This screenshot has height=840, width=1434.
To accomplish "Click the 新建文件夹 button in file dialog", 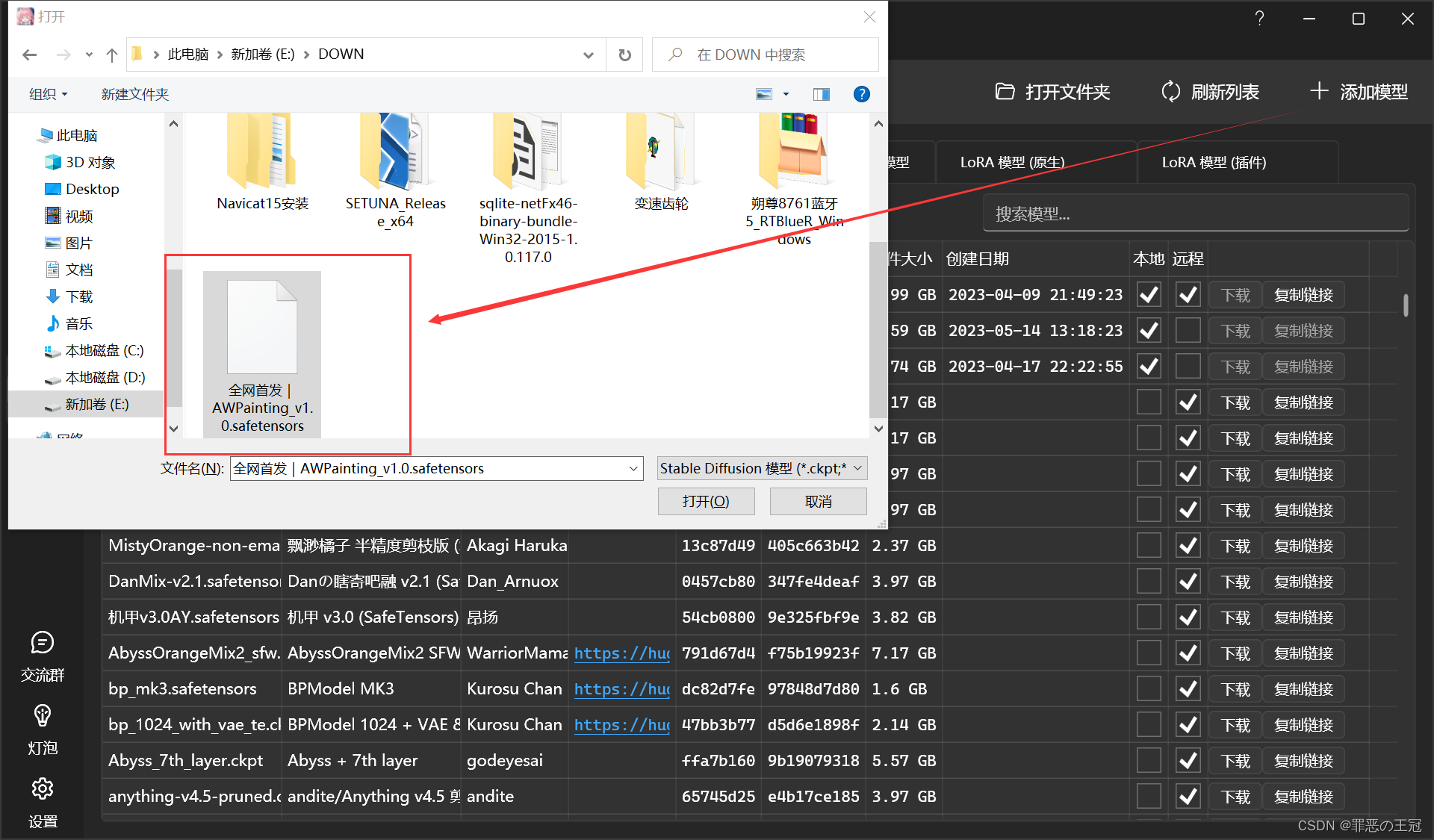I will tap(136, 94).
